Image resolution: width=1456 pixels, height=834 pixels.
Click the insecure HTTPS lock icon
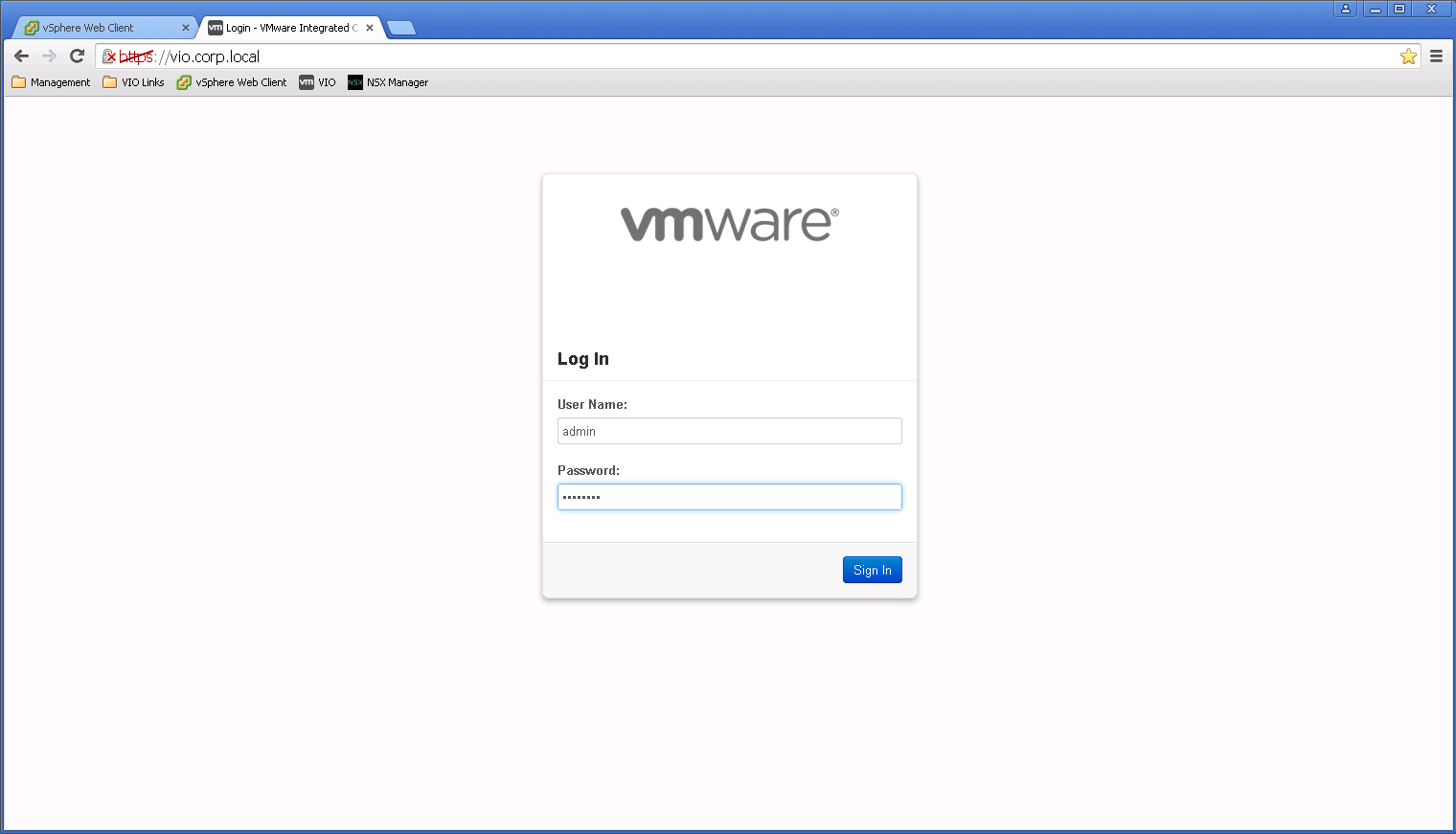(109, 56)
